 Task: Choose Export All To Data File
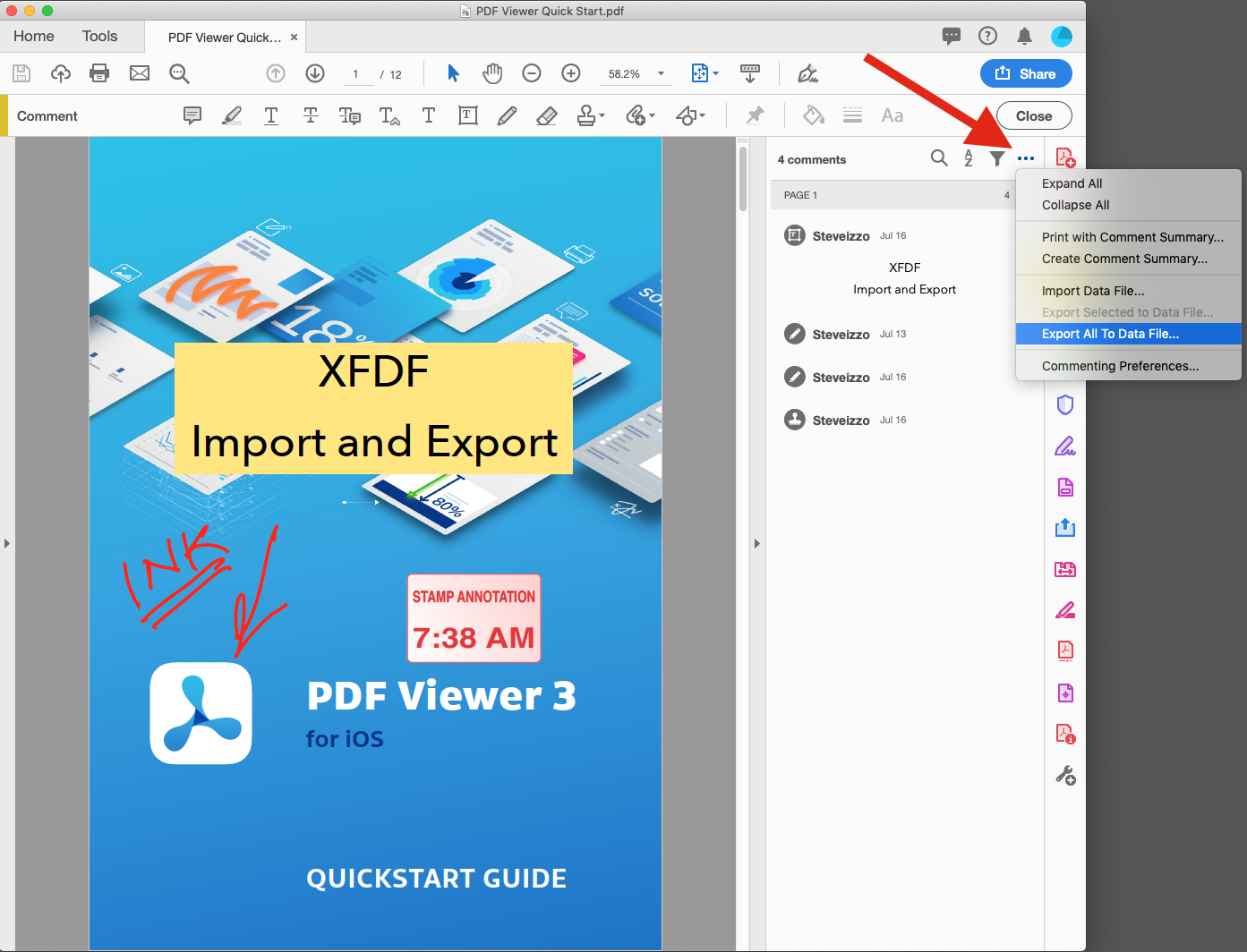[1110, 334]
